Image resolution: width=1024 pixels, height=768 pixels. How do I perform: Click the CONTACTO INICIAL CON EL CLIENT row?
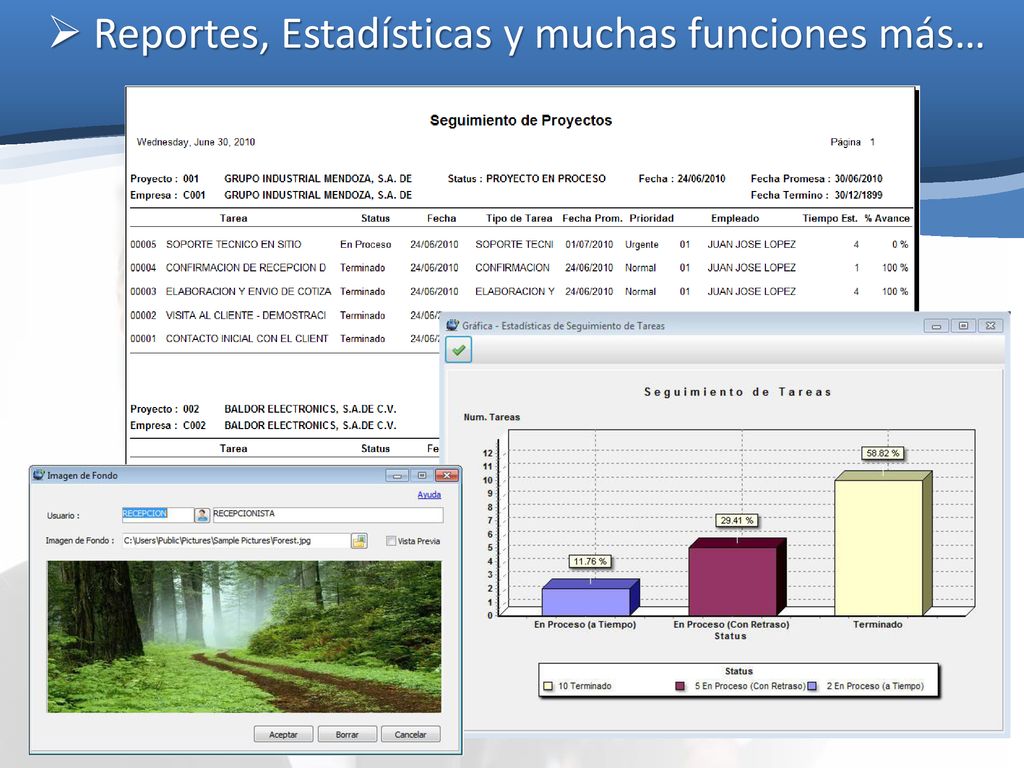285,338
